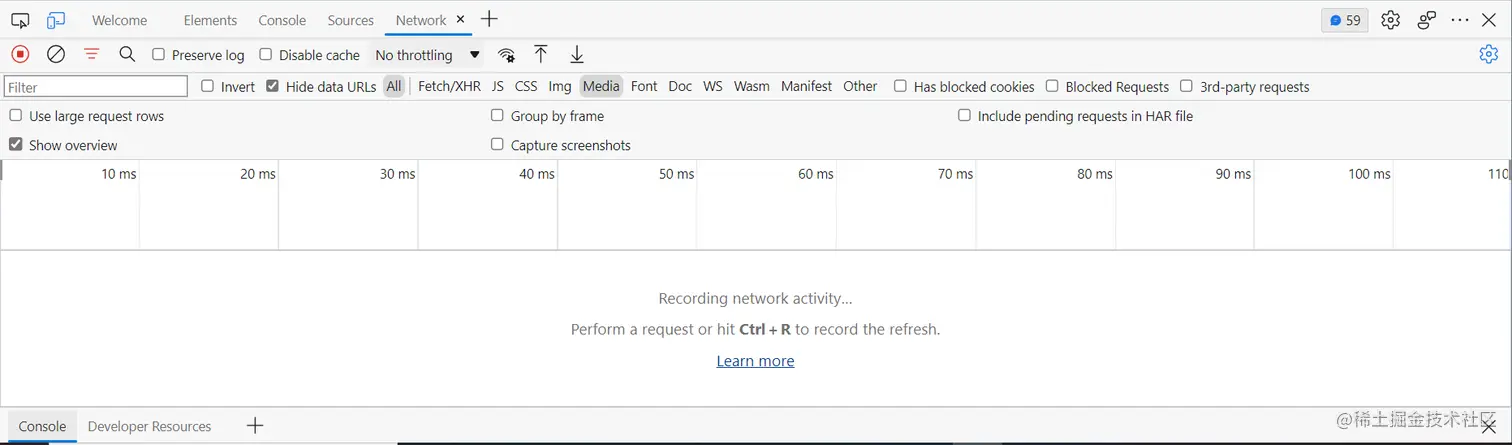Open inspect element picker tool
The image size is (1512, 445).
pos(20,20)
